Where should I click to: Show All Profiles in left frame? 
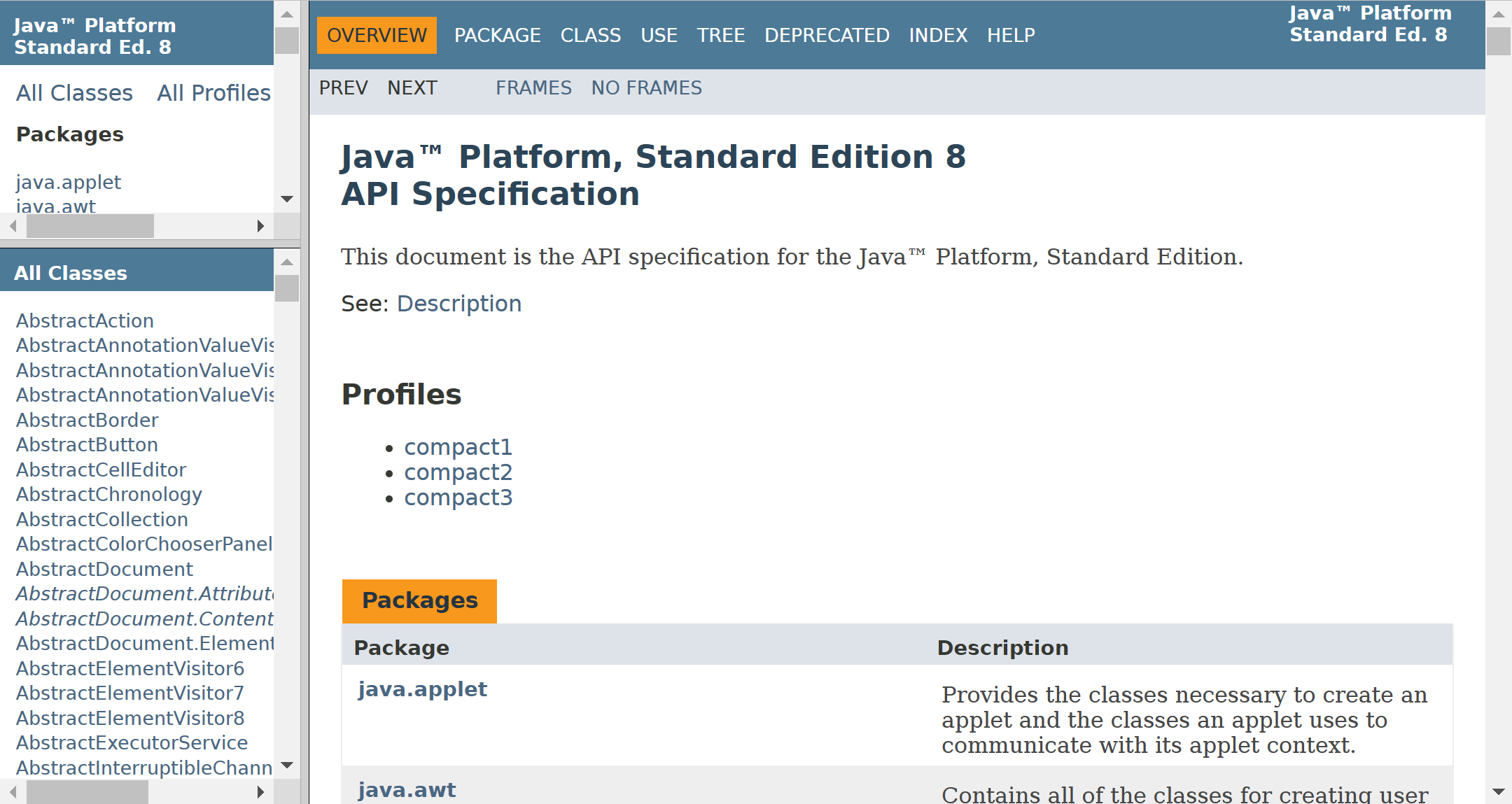point(213,93)
